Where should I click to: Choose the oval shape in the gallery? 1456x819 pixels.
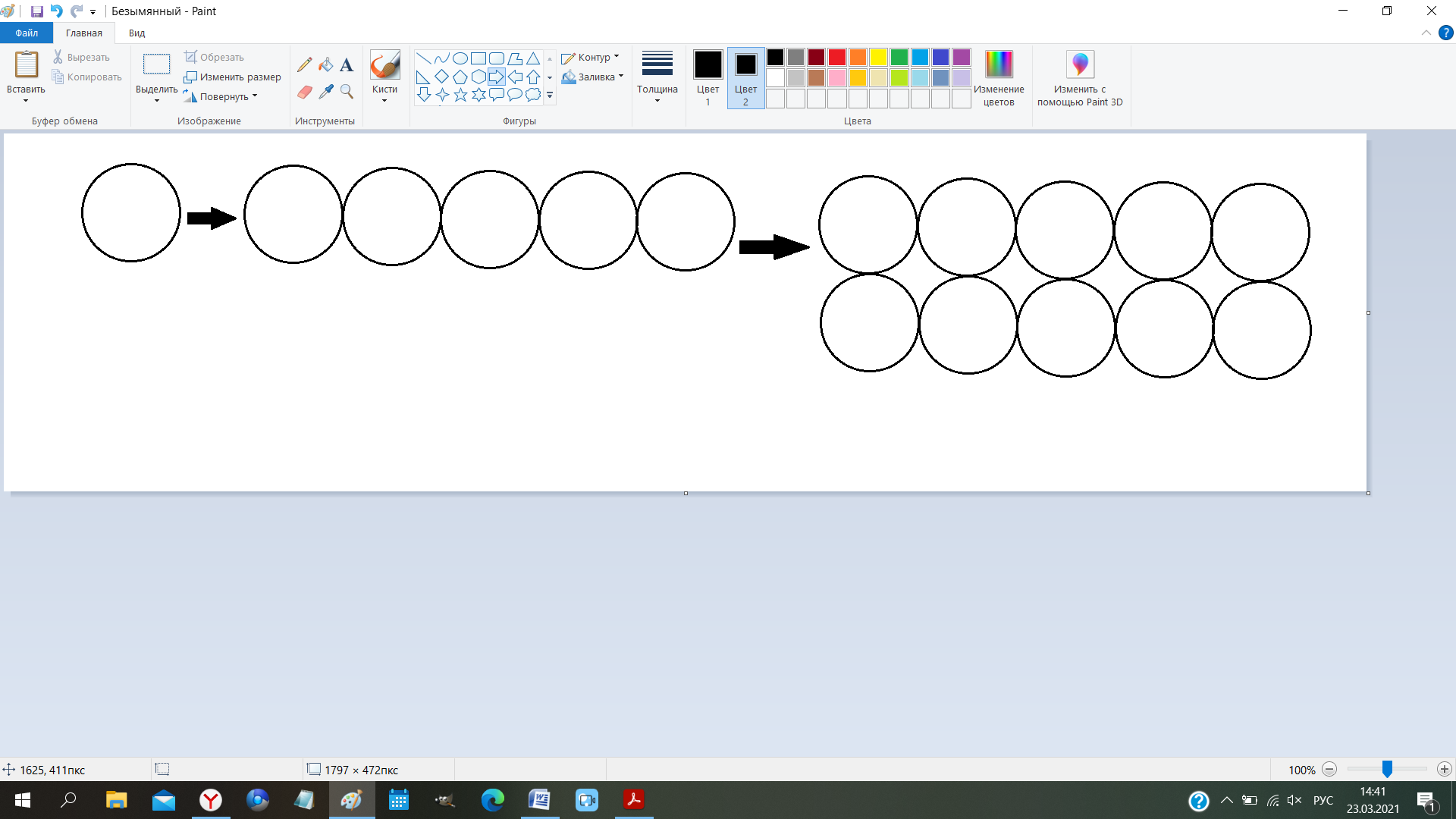tap(460, 58)
